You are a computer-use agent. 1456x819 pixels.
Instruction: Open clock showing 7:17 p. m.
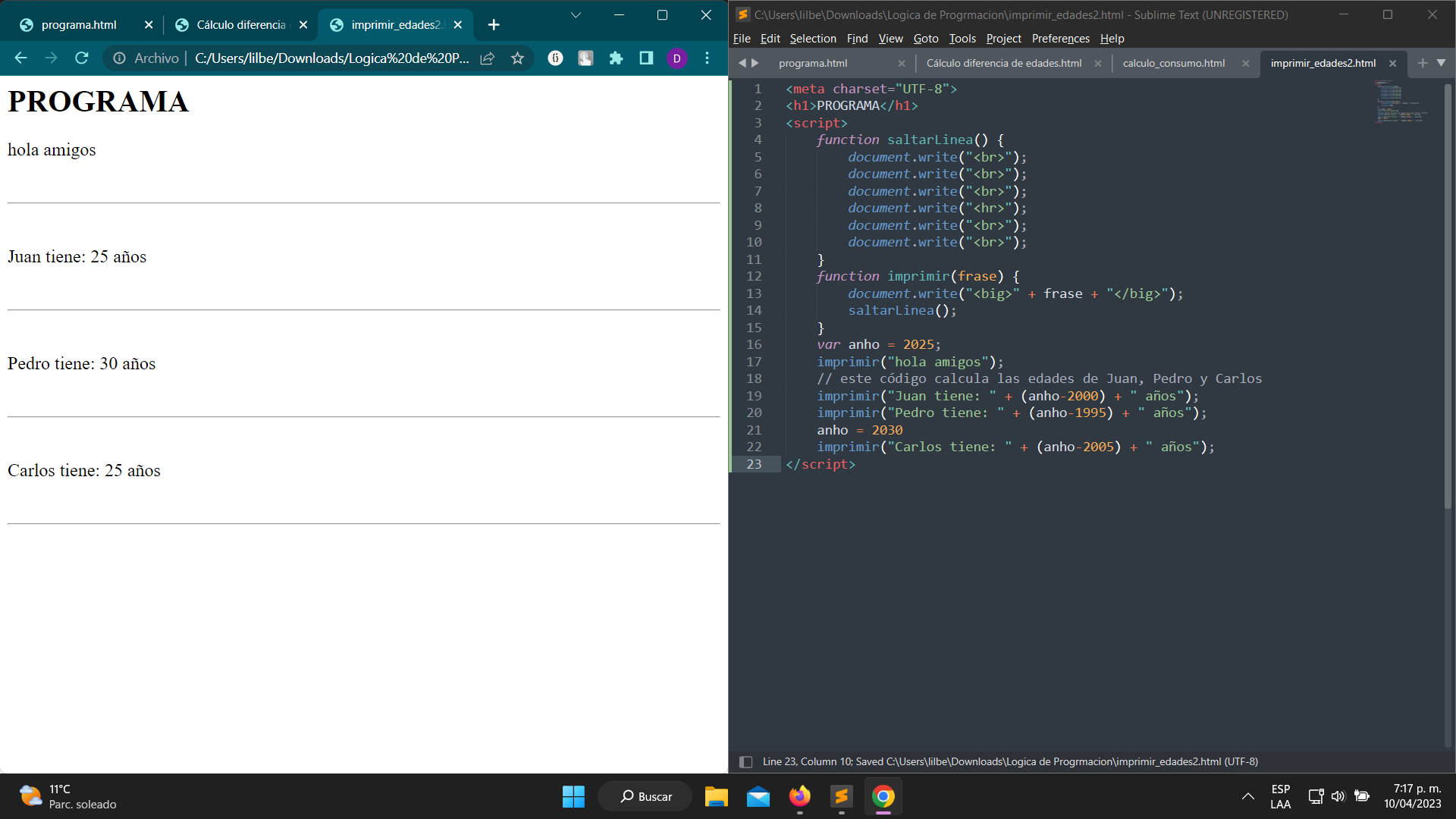click(x=1412, y=796)
